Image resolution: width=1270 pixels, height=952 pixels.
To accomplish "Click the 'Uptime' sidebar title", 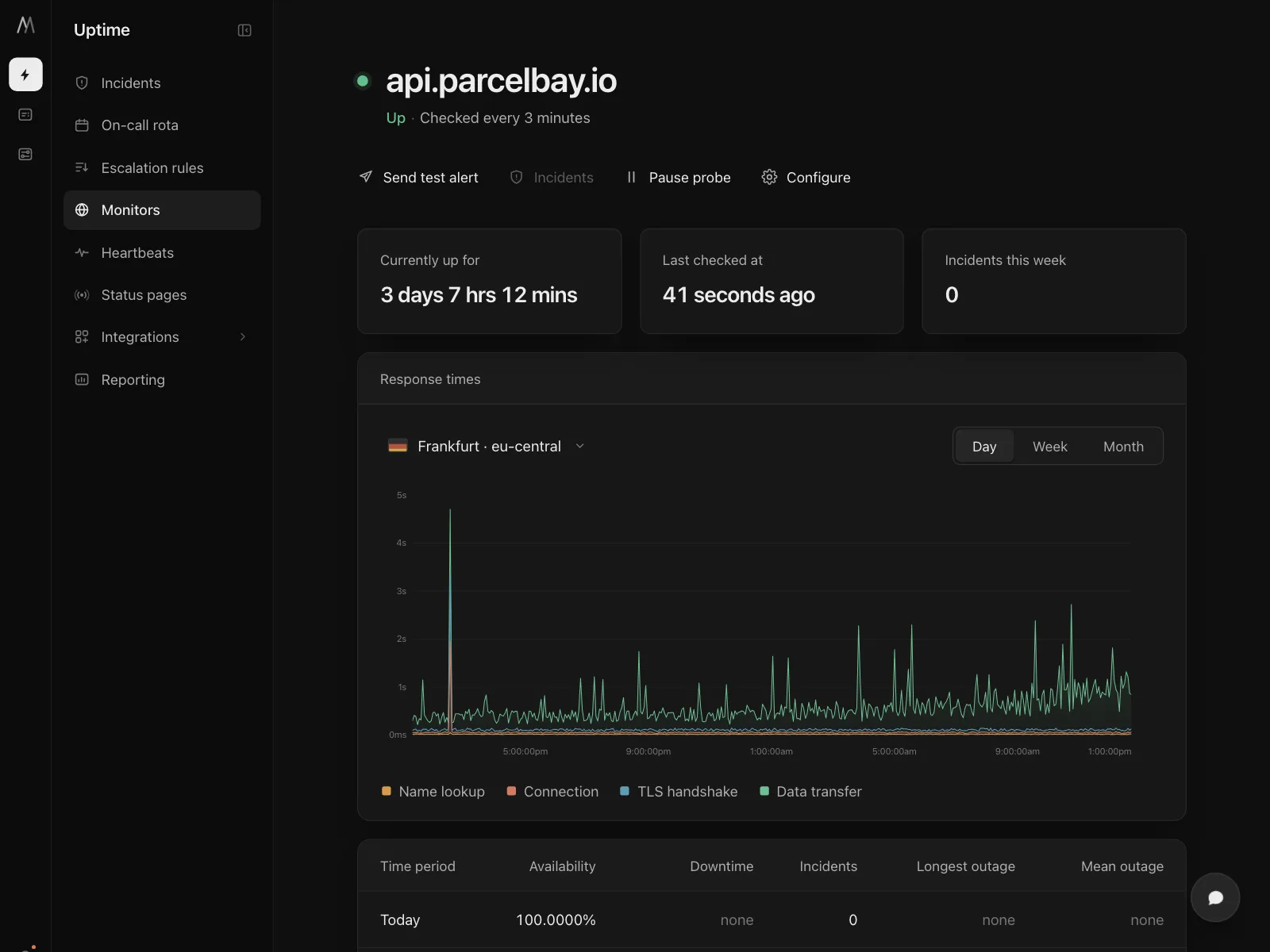I will (102, 30).
